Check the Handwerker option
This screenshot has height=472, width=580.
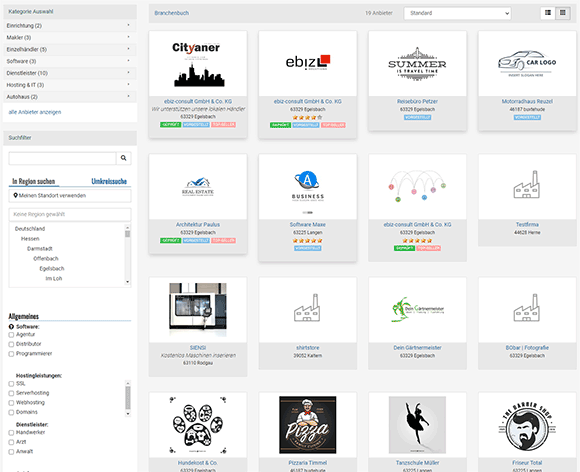pos(11,433)
